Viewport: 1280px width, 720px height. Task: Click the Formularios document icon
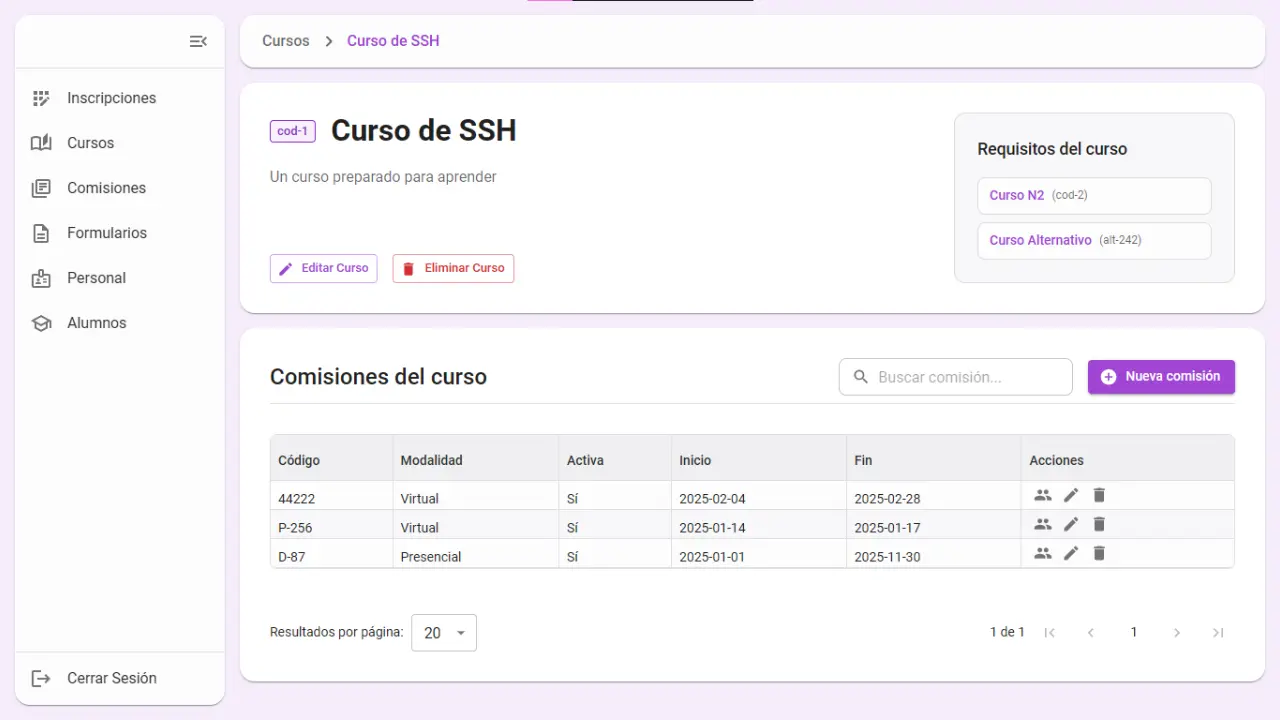click(x=41, y=233)
